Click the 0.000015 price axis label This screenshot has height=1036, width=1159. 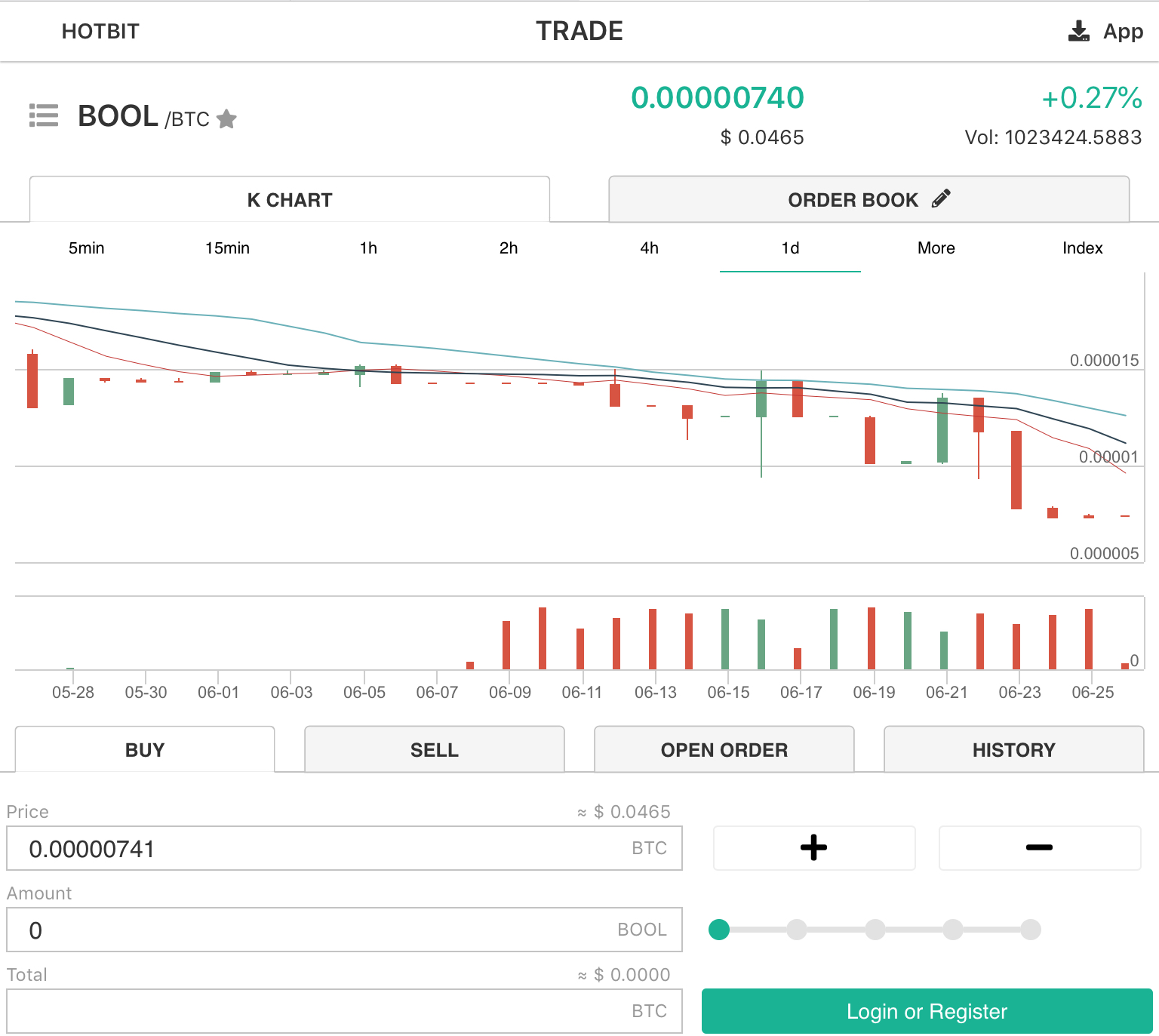1104,361
